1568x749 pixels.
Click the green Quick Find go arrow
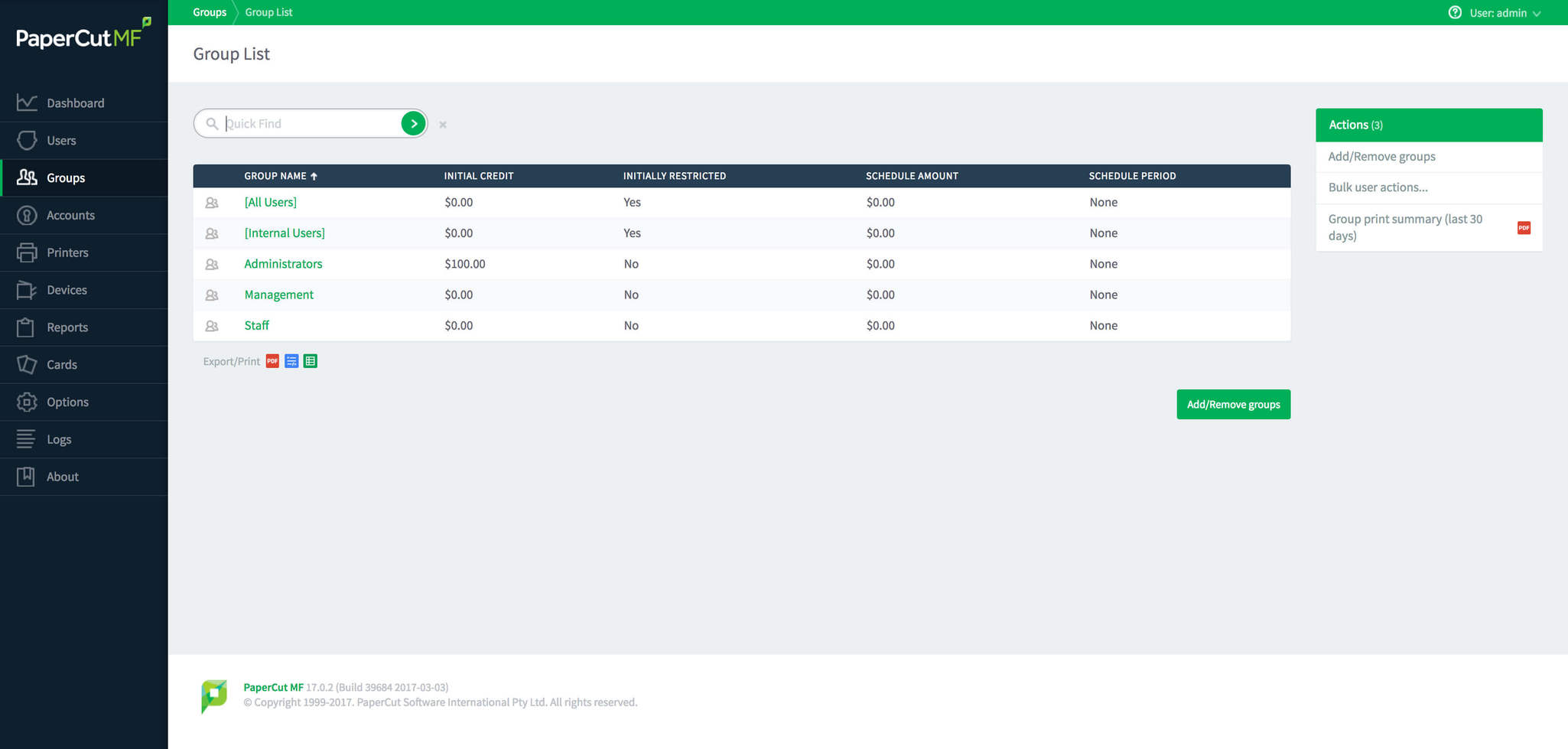pyautogui.click(x=413, y=123)
